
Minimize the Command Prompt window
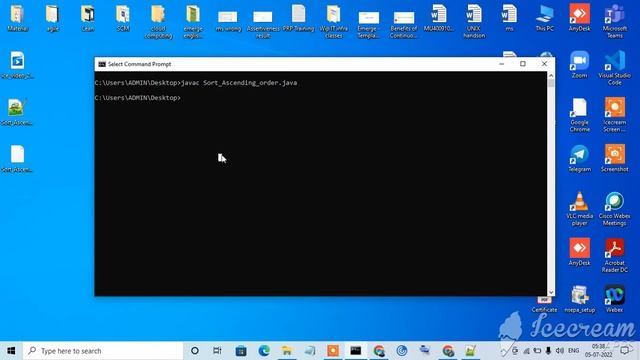coord(502,64)
